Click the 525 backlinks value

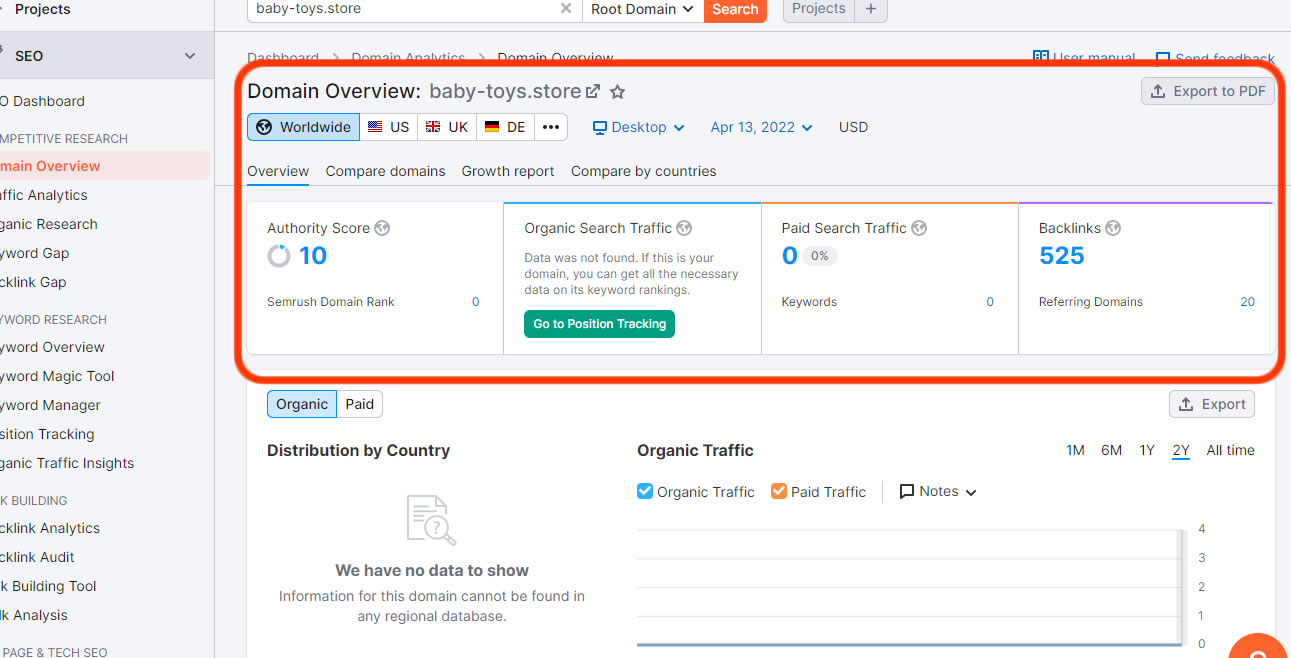click(1062, 256)
